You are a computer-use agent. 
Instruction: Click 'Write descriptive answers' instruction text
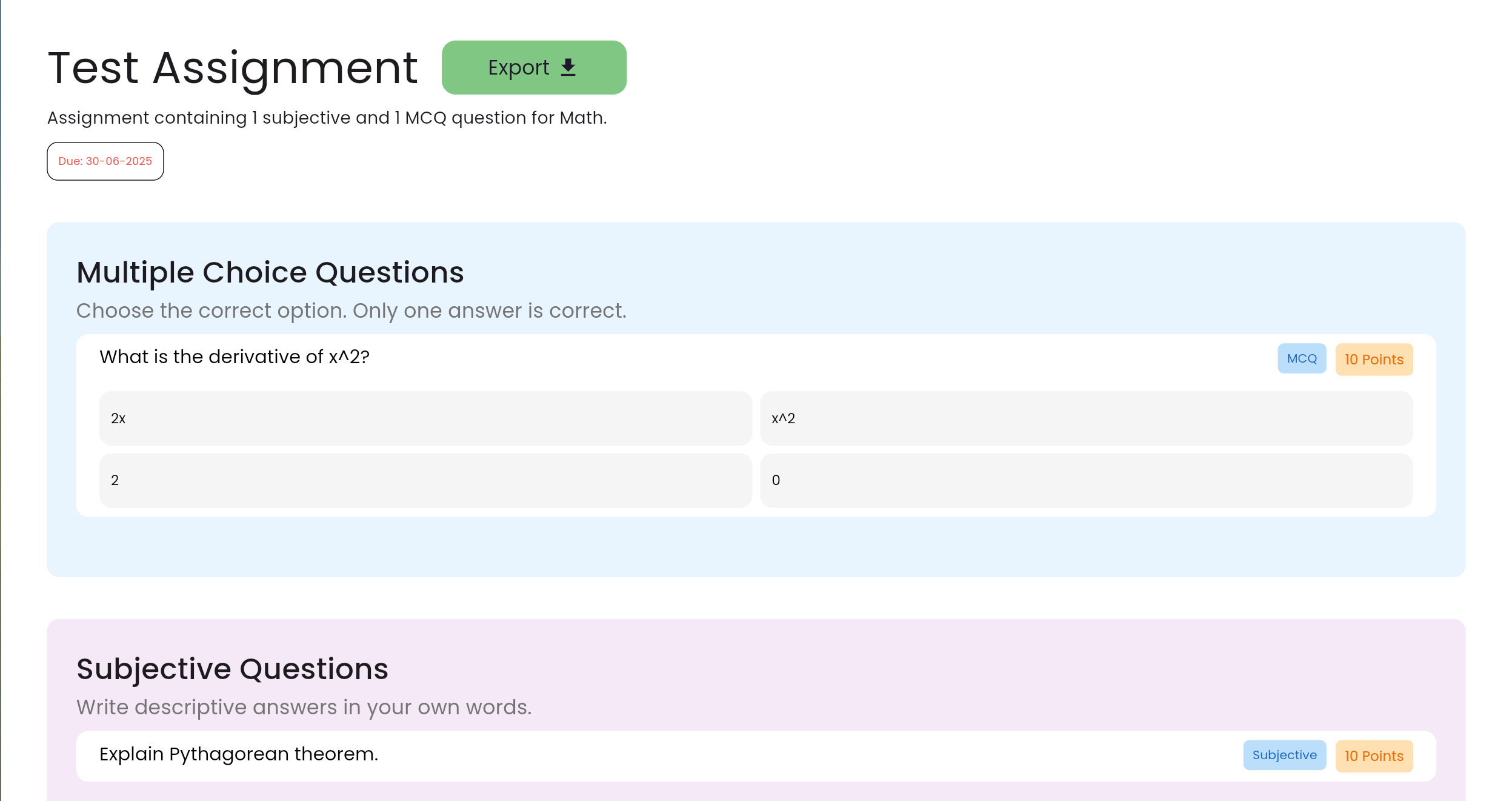click(x=304, y=707)
